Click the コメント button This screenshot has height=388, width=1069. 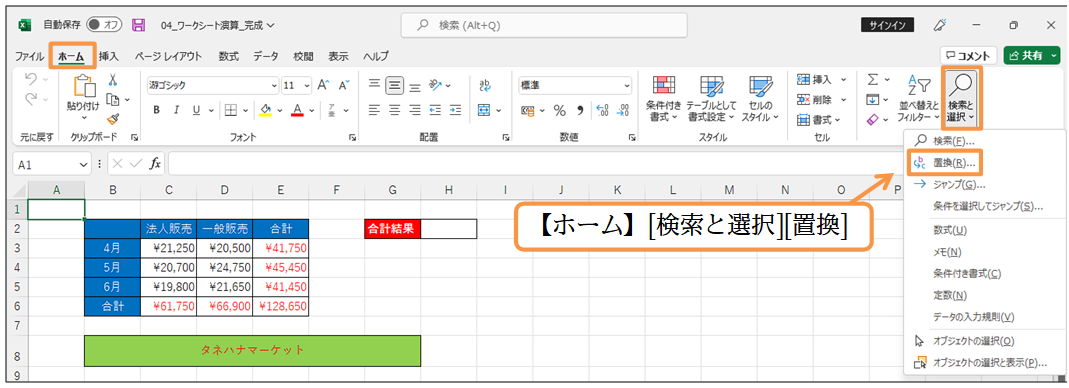tap(969, 55)
